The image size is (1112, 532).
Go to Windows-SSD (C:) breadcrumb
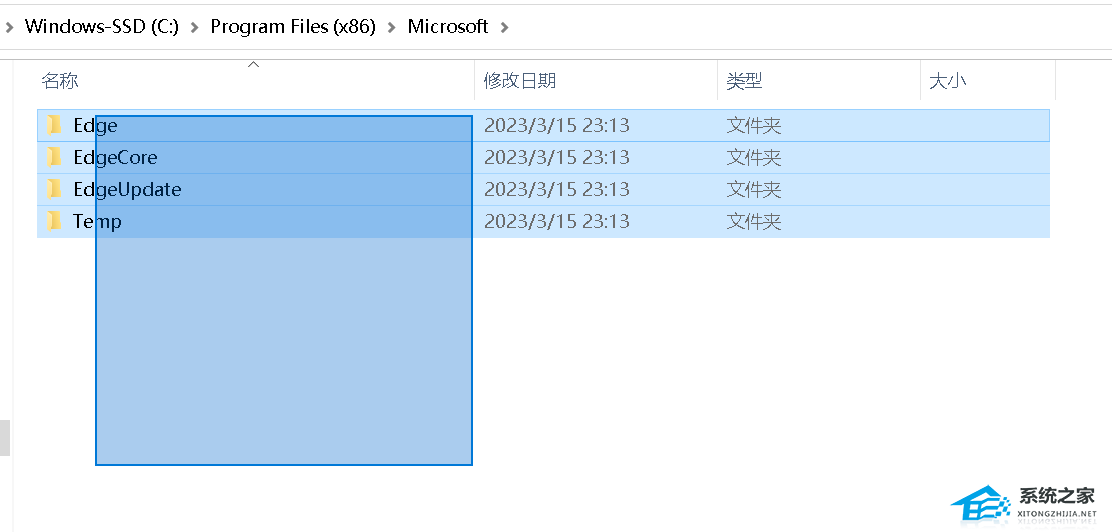101,27
